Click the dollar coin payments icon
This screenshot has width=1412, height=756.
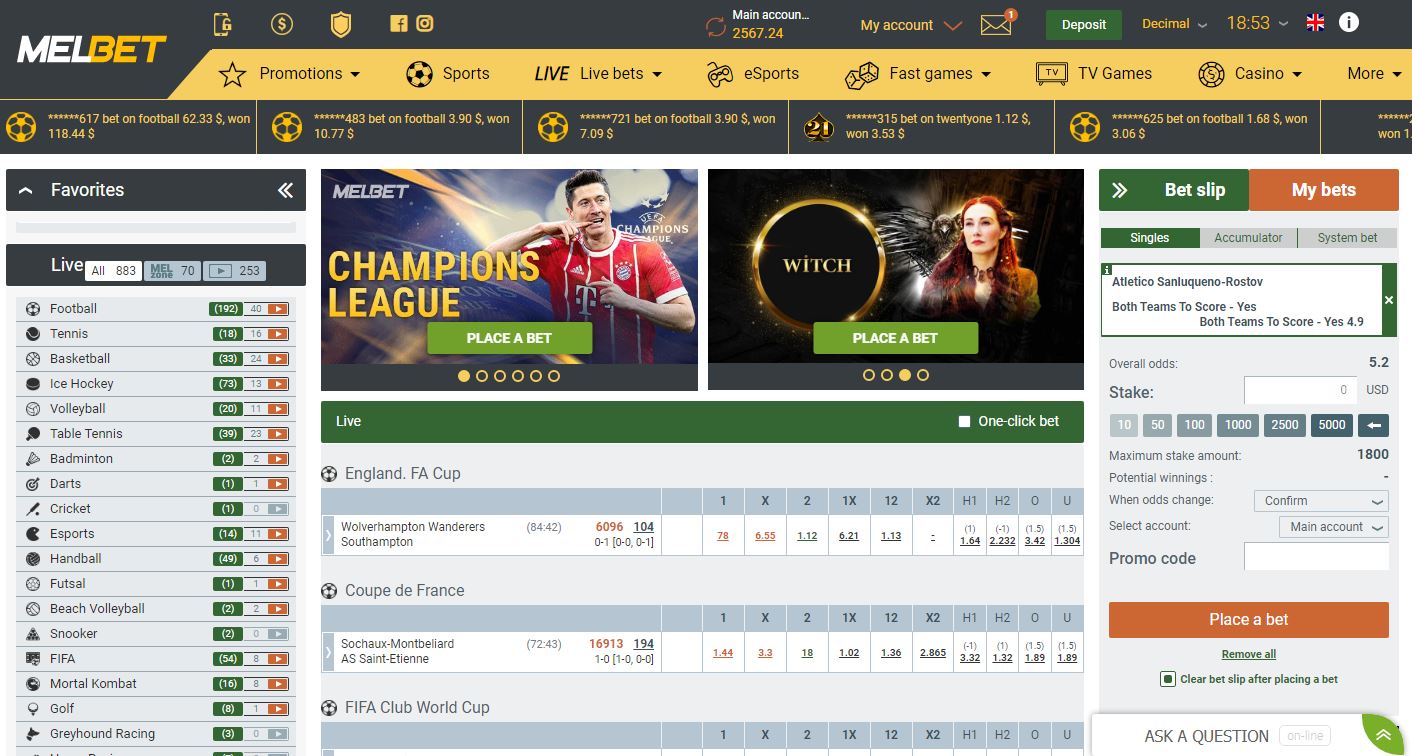point(282,24)
